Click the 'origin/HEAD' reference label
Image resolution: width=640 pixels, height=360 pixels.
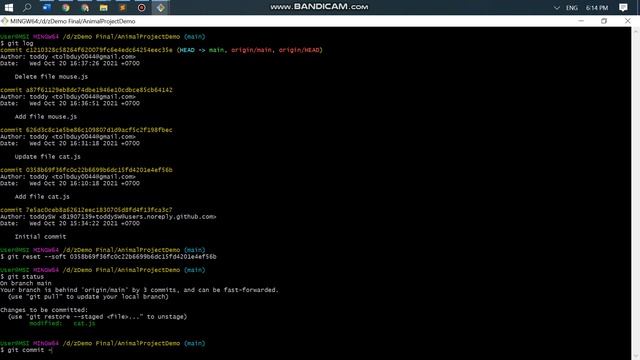299,50
